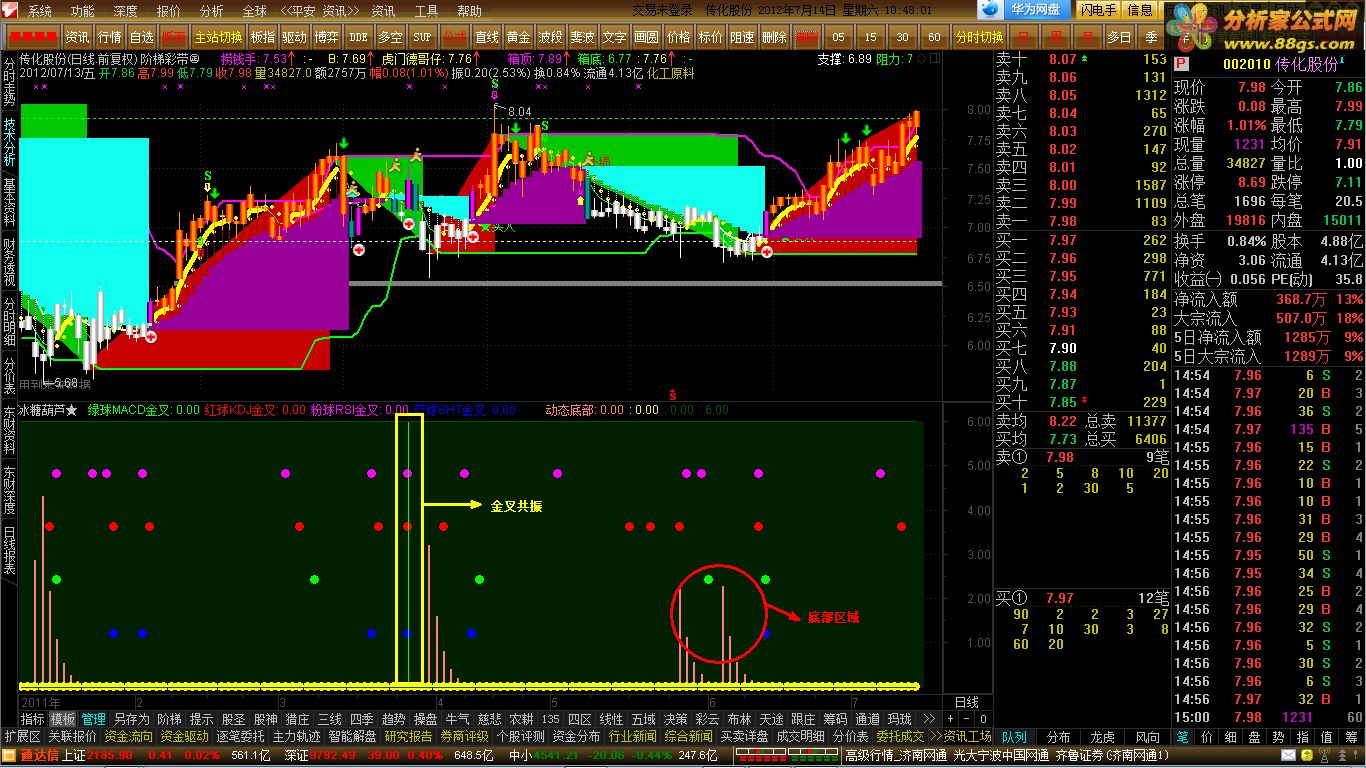Screen dimensions: 1366x768
Task: Click the 上证 index value in the status bar
Action: [x=111, y=755]
